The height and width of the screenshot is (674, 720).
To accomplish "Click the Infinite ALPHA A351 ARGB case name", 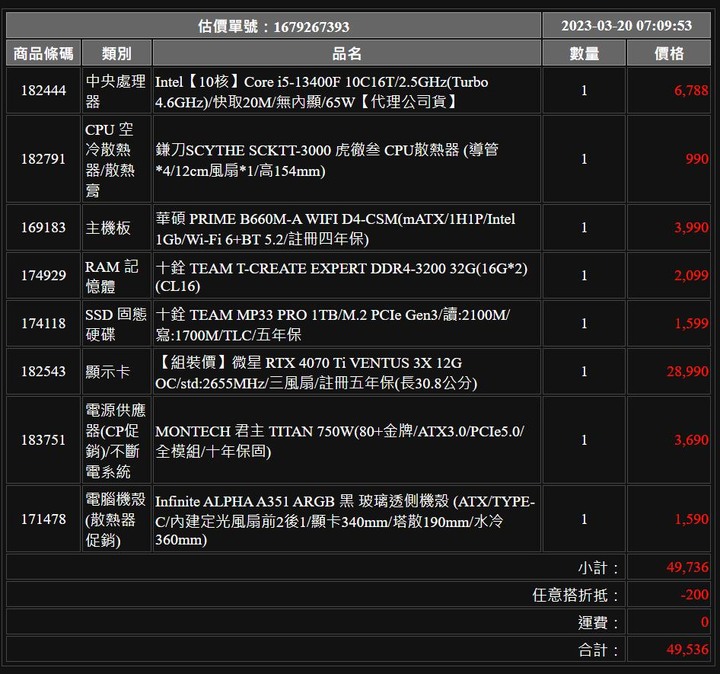I will (x=345, y=520).
